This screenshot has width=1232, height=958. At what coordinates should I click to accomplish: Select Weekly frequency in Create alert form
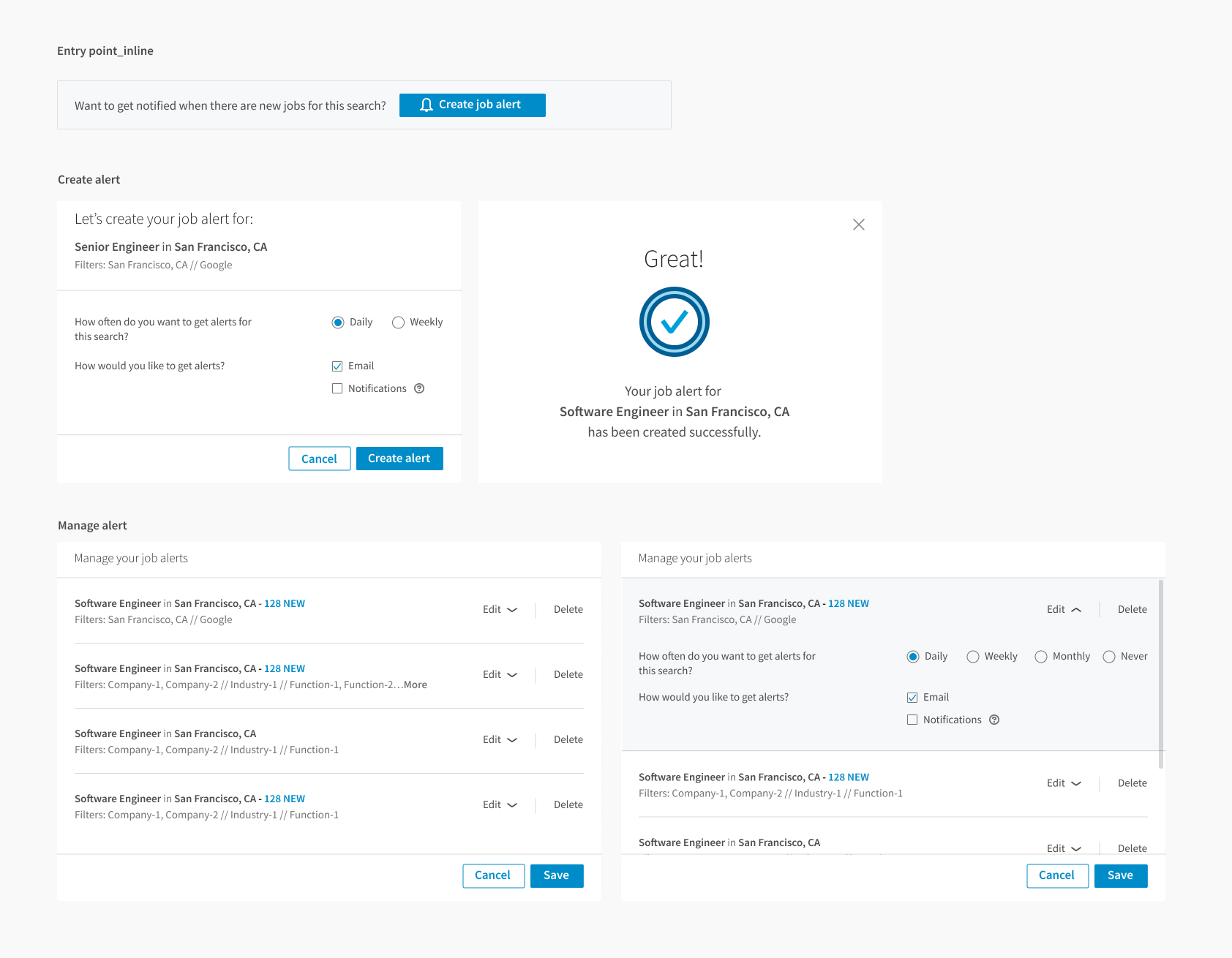point(399,323)
